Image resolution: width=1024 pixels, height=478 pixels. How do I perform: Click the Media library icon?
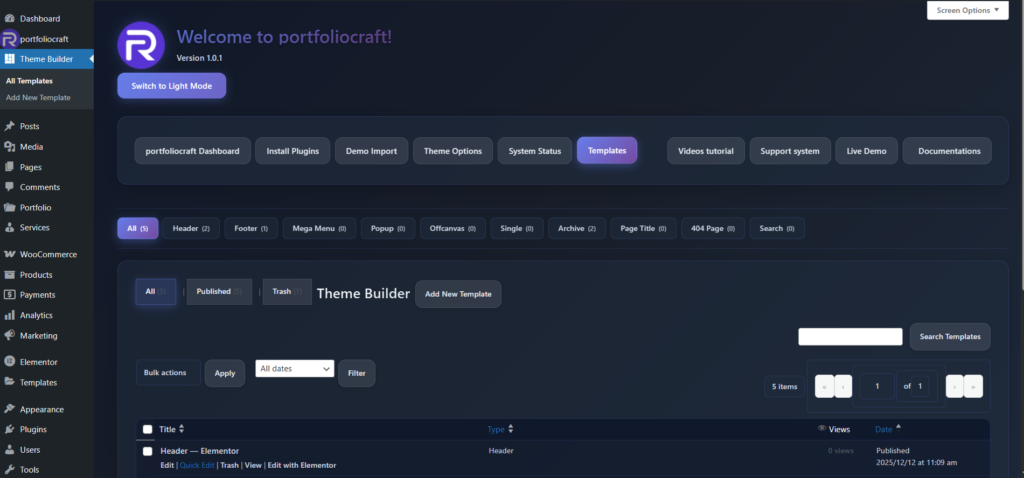point(9,147)
